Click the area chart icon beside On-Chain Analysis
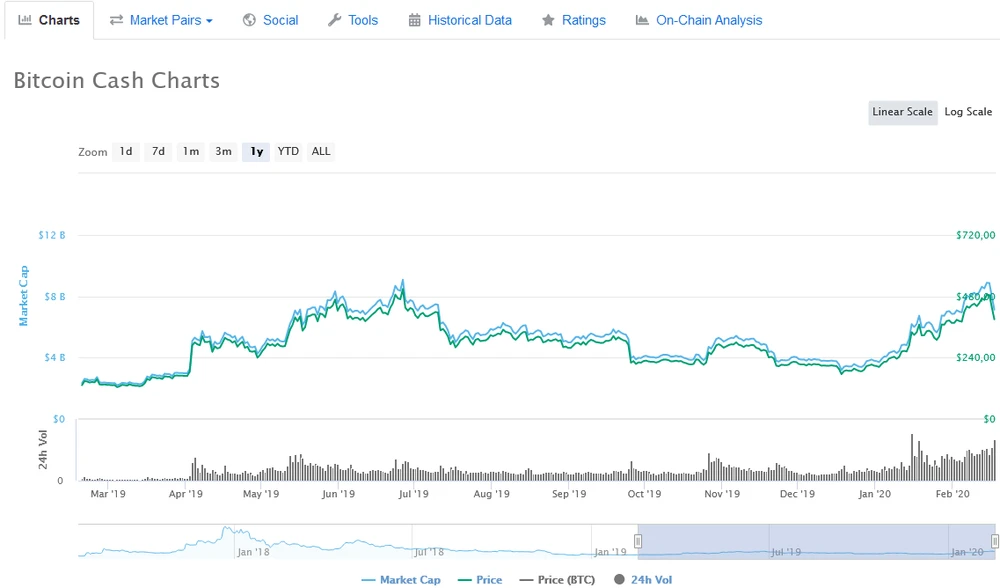 [x=642, y=20]
